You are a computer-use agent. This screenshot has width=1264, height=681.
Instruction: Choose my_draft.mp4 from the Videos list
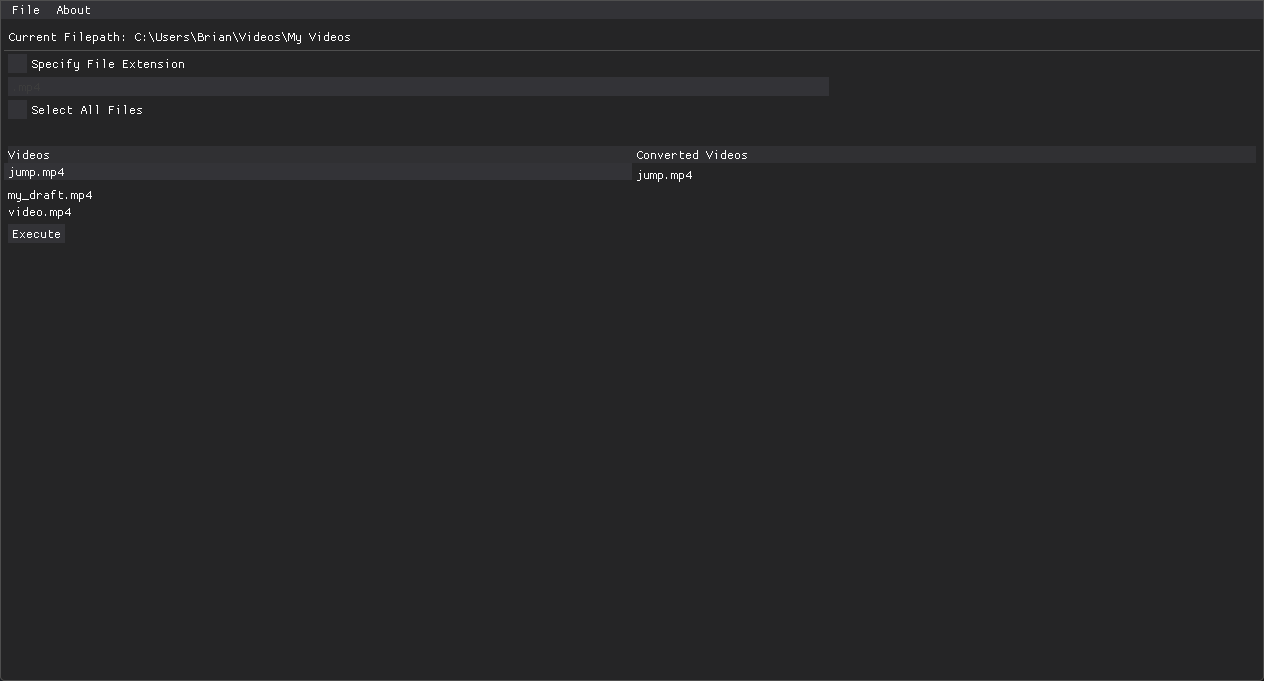coord(50,195)
